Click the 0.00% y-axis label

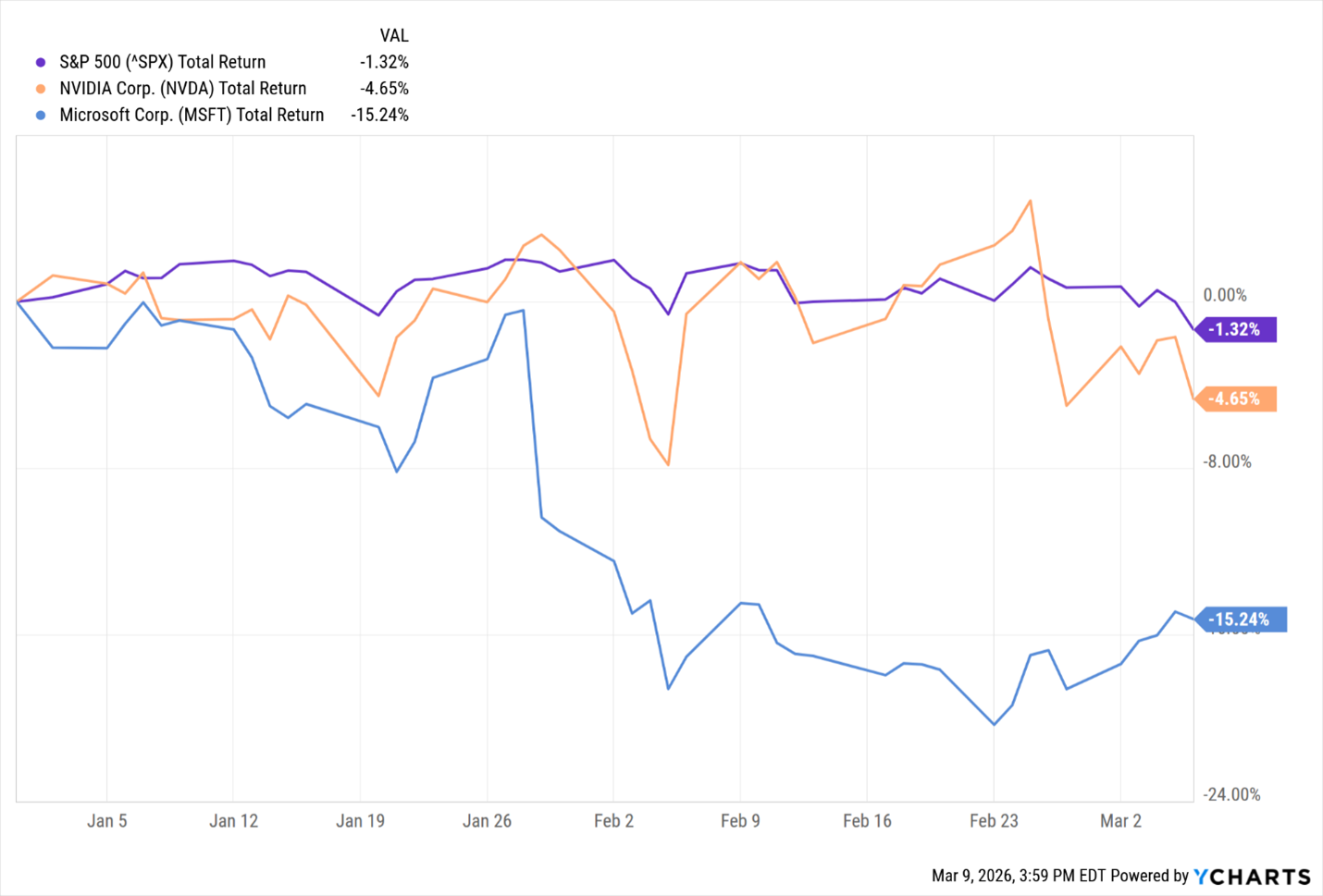pyautogui.click(x=1224, y=296)
